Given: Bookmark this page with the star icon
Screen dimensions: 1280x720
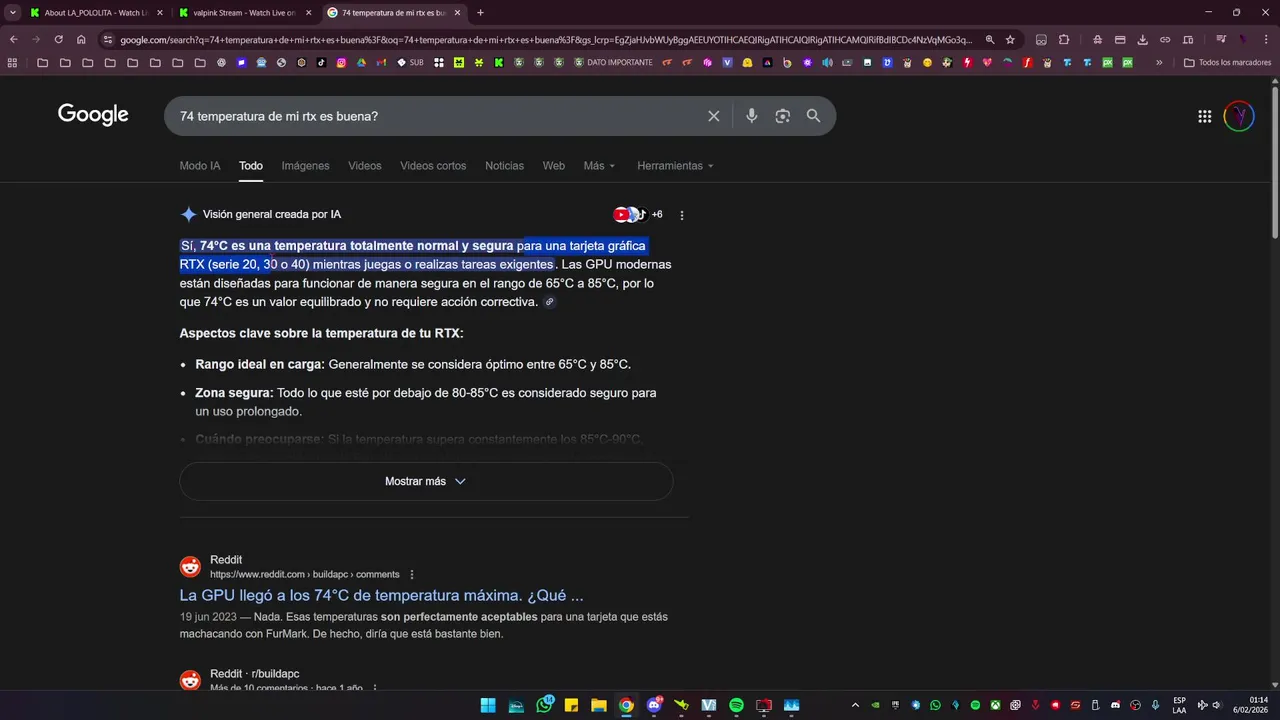Looking at the screenshot, I should coord(1011,40).
